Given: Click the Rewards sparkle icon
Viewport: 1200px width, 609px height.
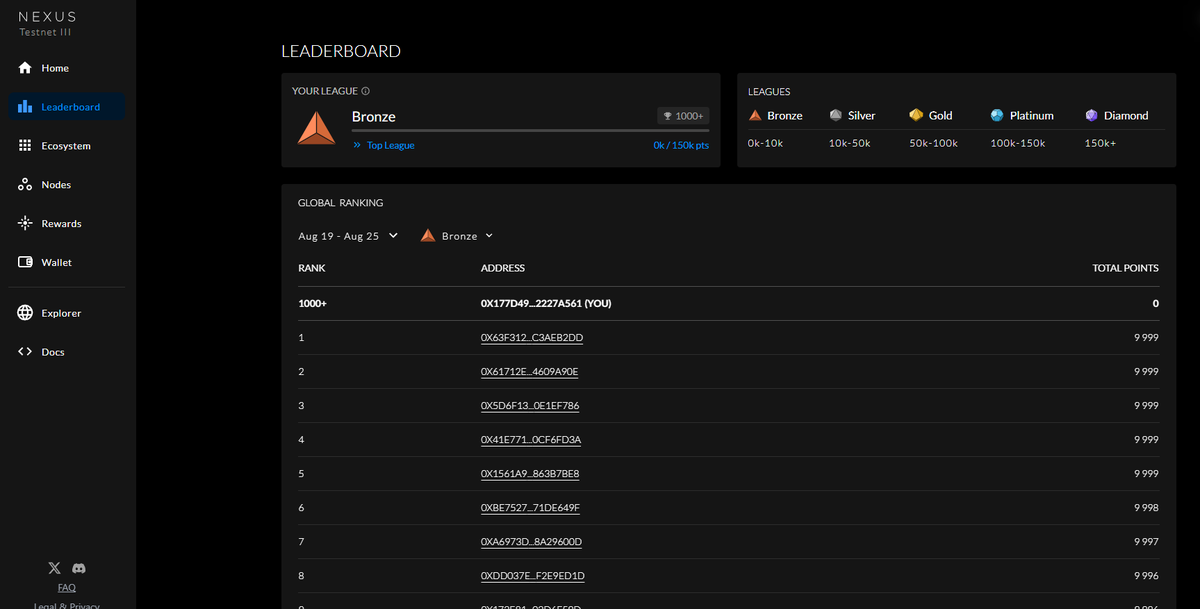Looking at the screenshot, I should click(25, 224).
